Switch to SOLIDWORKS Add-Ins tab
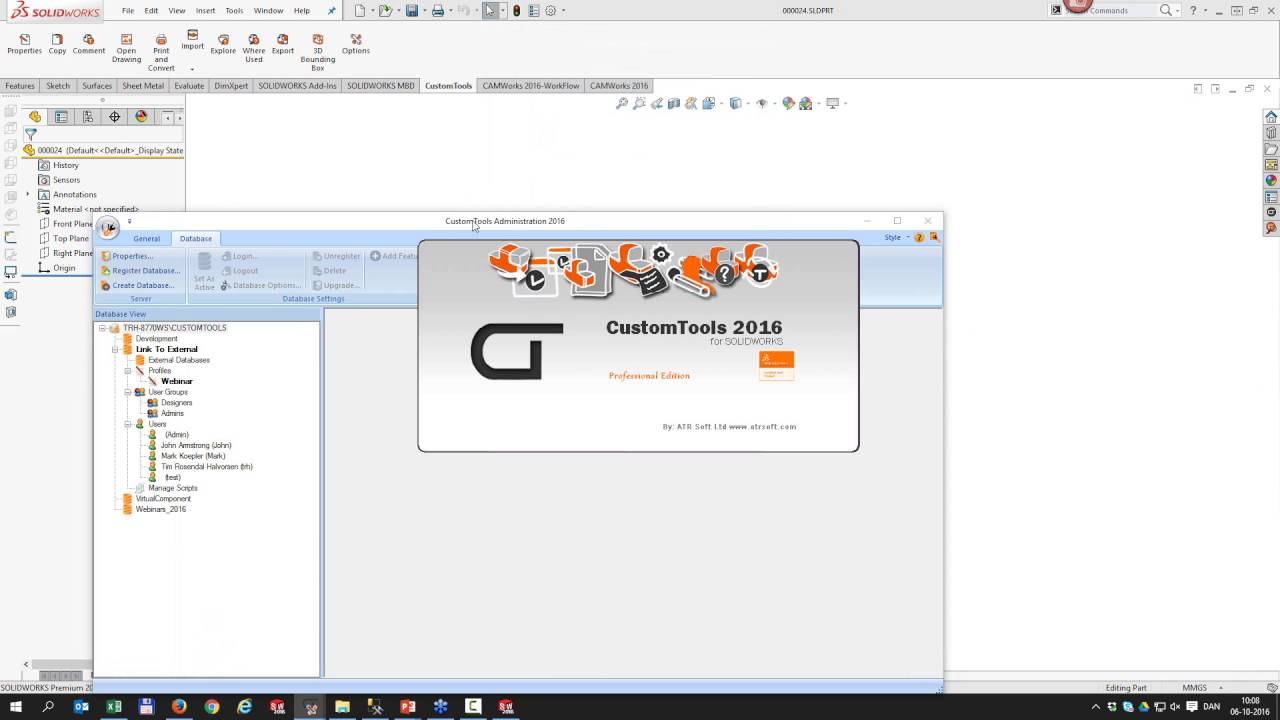This screenshot has height=720, width=1280. (297, 86)
